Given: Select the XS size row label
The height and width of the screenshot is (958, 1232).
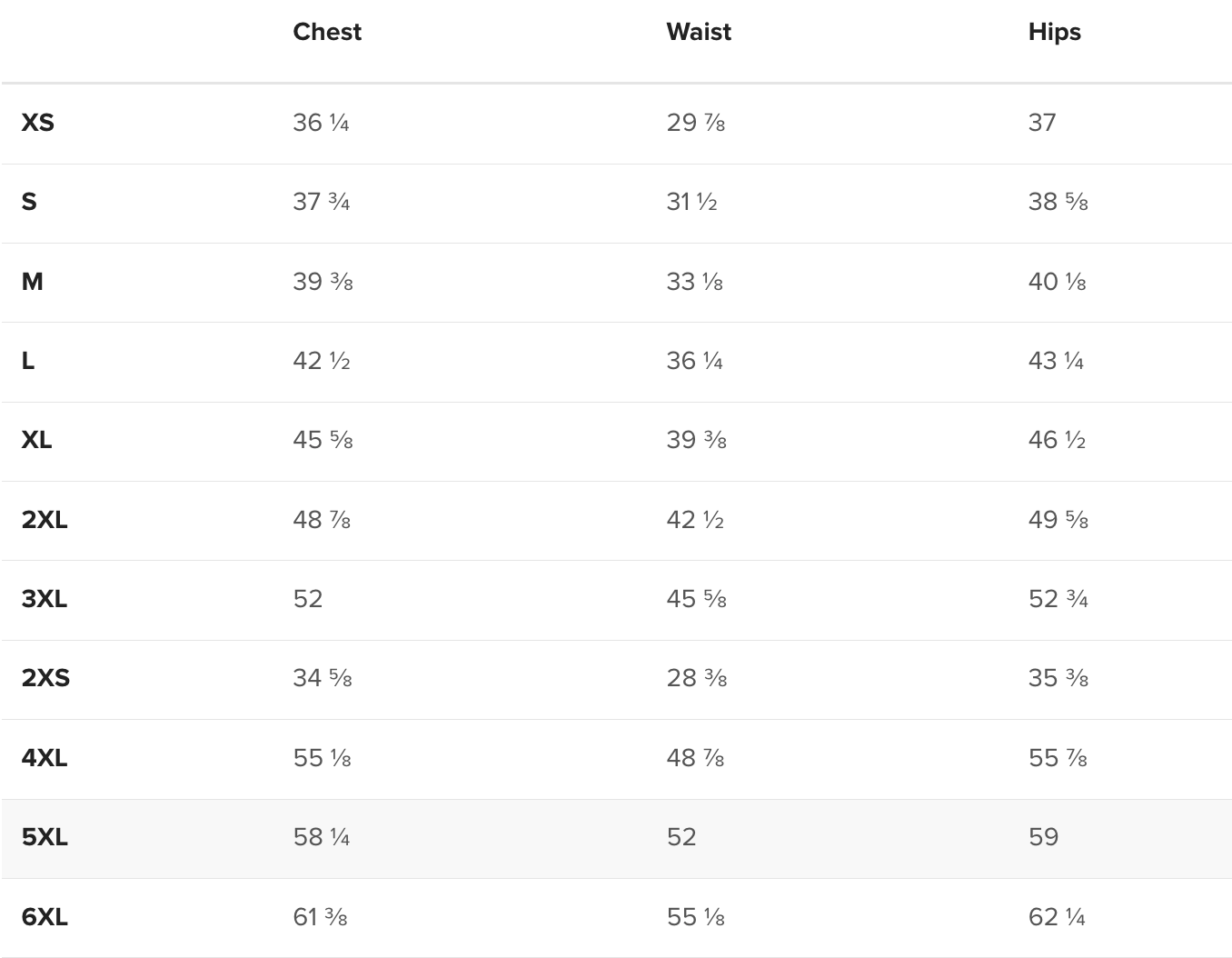Looking at the screenshot, I should [x=38, y=123].
